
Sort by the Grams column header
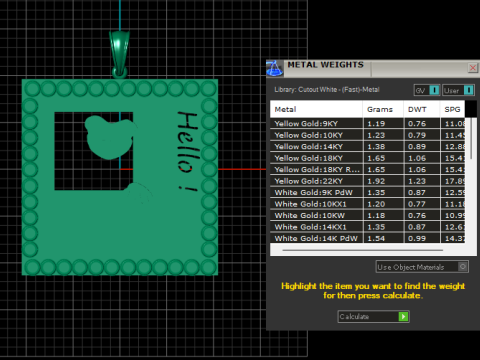(383, 109)
